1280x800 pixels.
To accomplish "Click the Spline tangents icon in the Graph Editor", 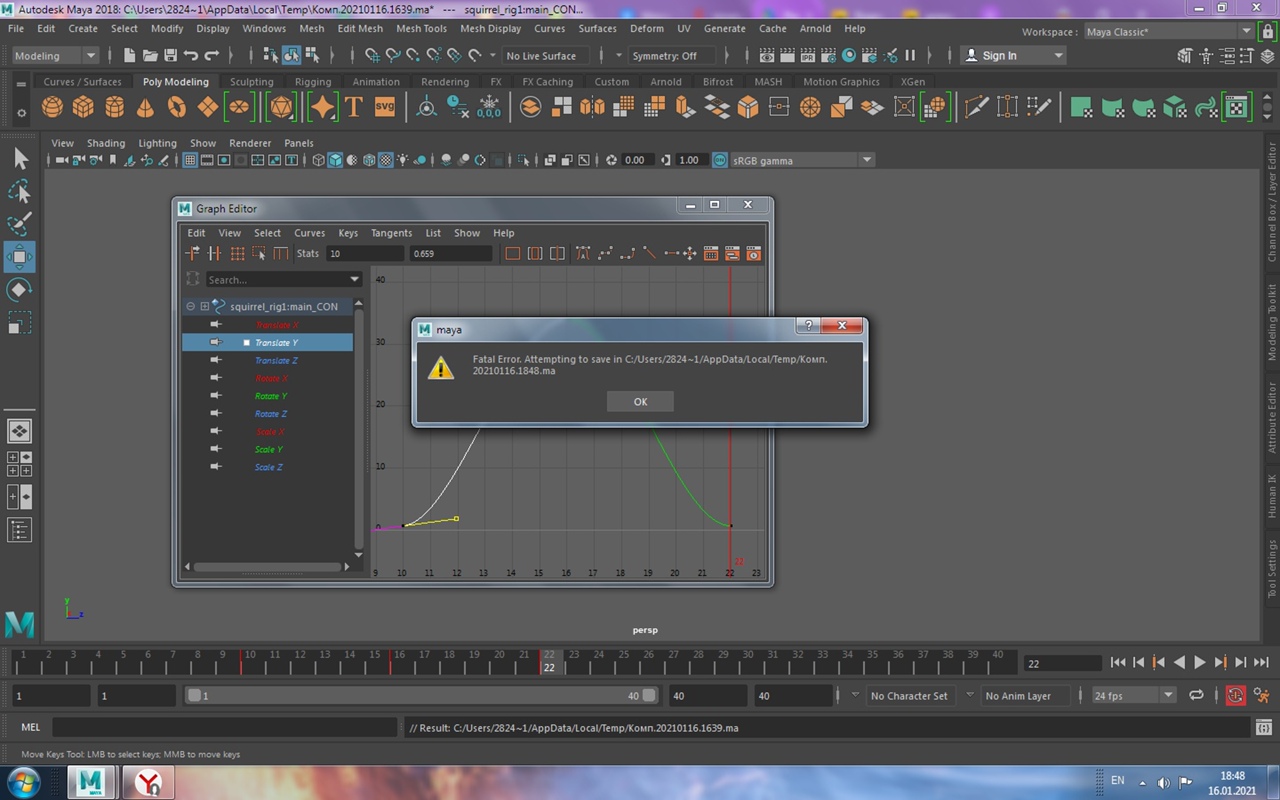I will (x=605, y=254).
